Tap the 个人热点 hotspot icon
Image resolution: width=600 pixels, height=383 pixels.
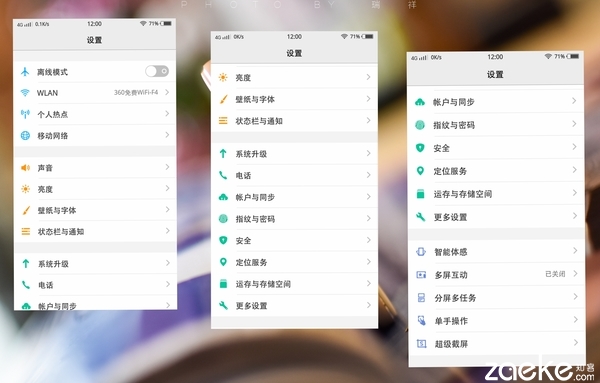[x=25, y=114]
